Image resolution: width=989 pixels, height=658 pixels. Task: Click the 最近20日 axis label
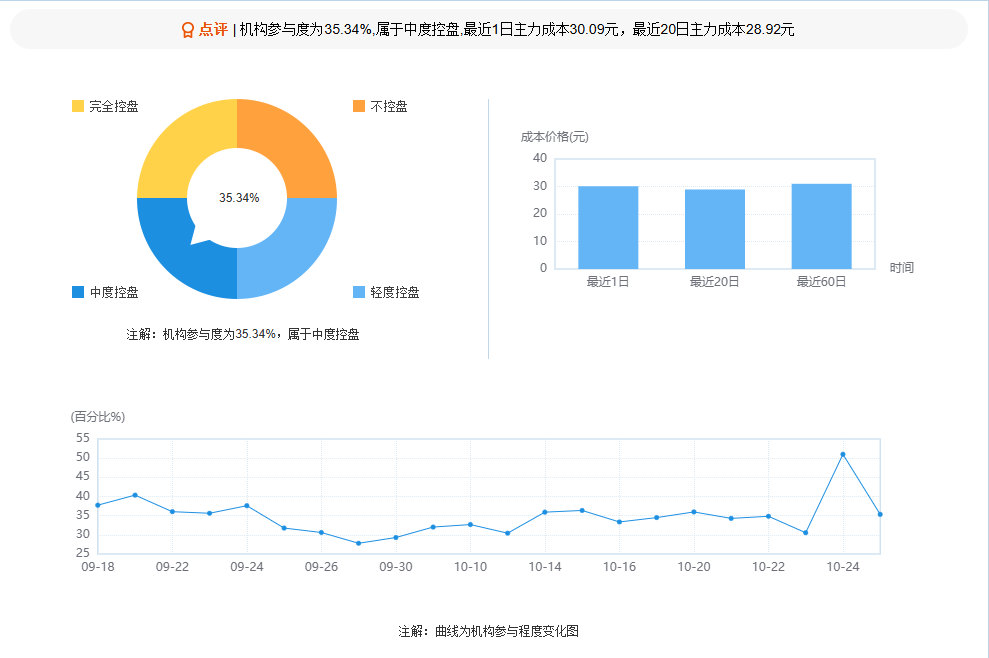(715, 281)
